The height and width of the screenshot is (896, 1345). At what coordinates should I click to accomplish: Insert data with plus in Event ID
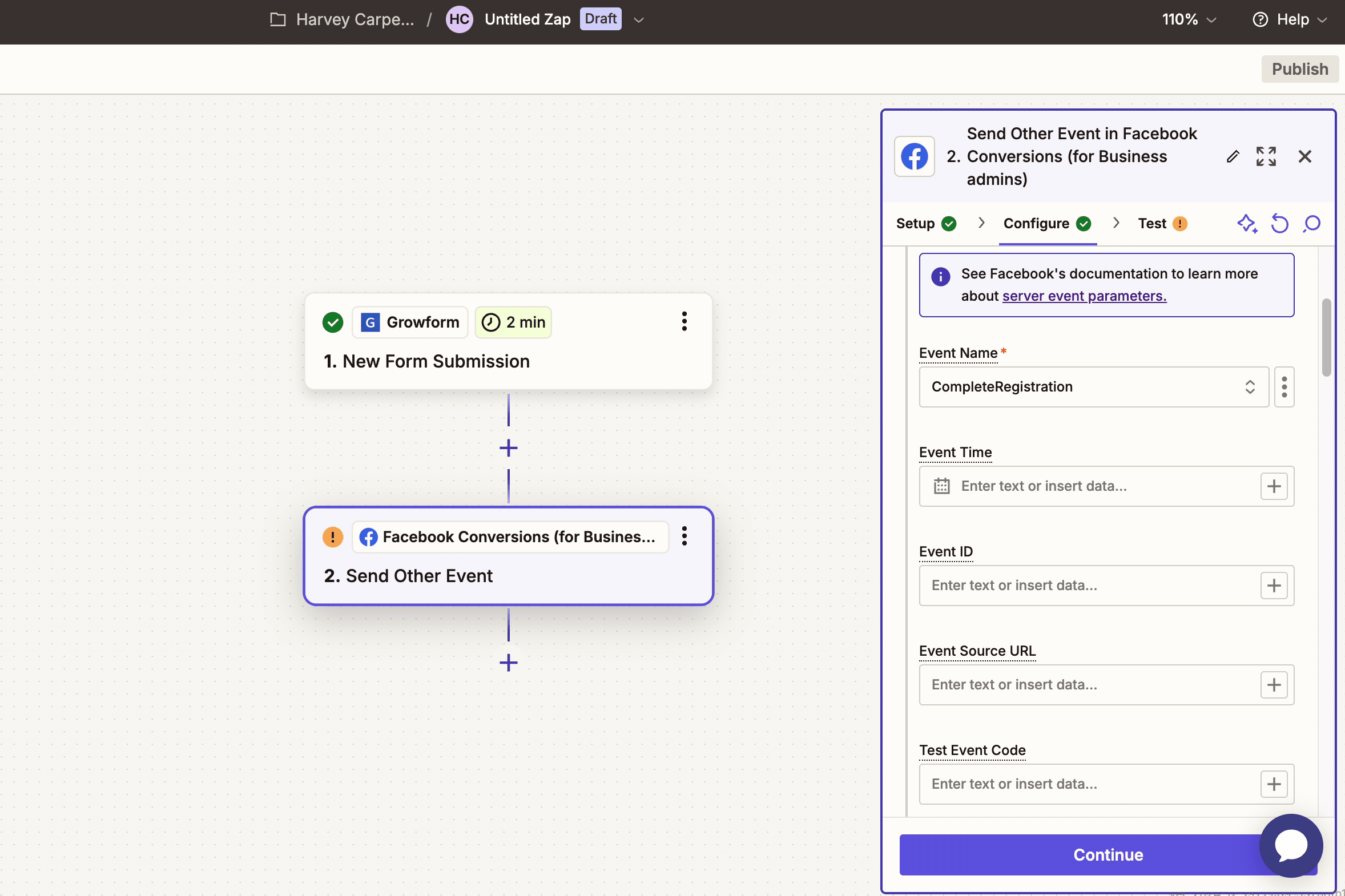[1274, 586]
